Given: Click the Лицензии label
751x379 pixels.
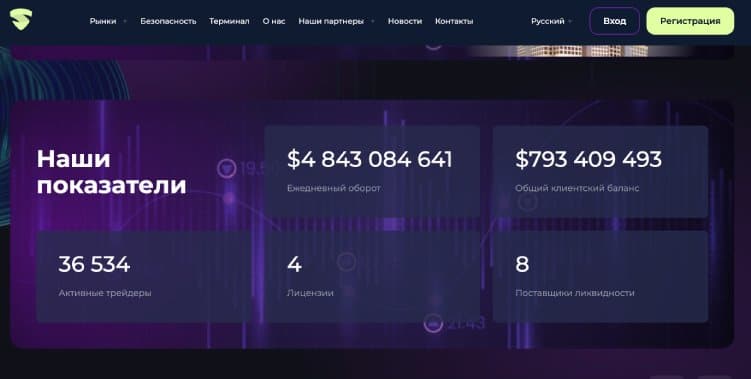Looking at the screenshot, I should pyautogui.click(x=310, y=293).
